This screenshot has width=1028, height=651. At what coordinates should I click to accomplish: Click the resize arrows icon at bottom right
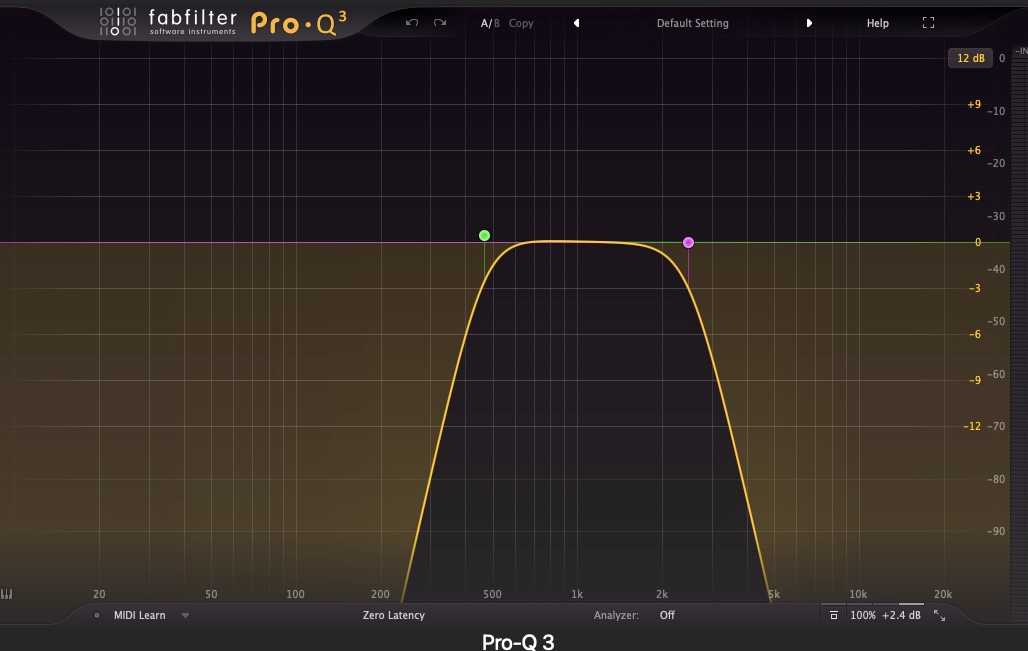939,616
